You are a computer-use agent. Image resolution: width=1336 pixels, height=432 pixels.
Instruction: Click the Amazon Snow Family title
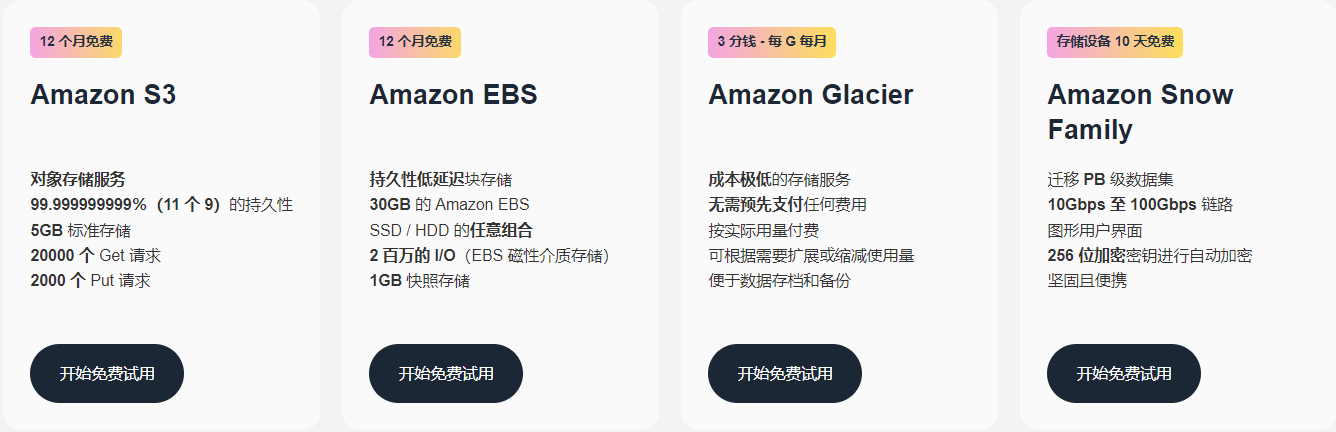click(x=1140, y=112)
